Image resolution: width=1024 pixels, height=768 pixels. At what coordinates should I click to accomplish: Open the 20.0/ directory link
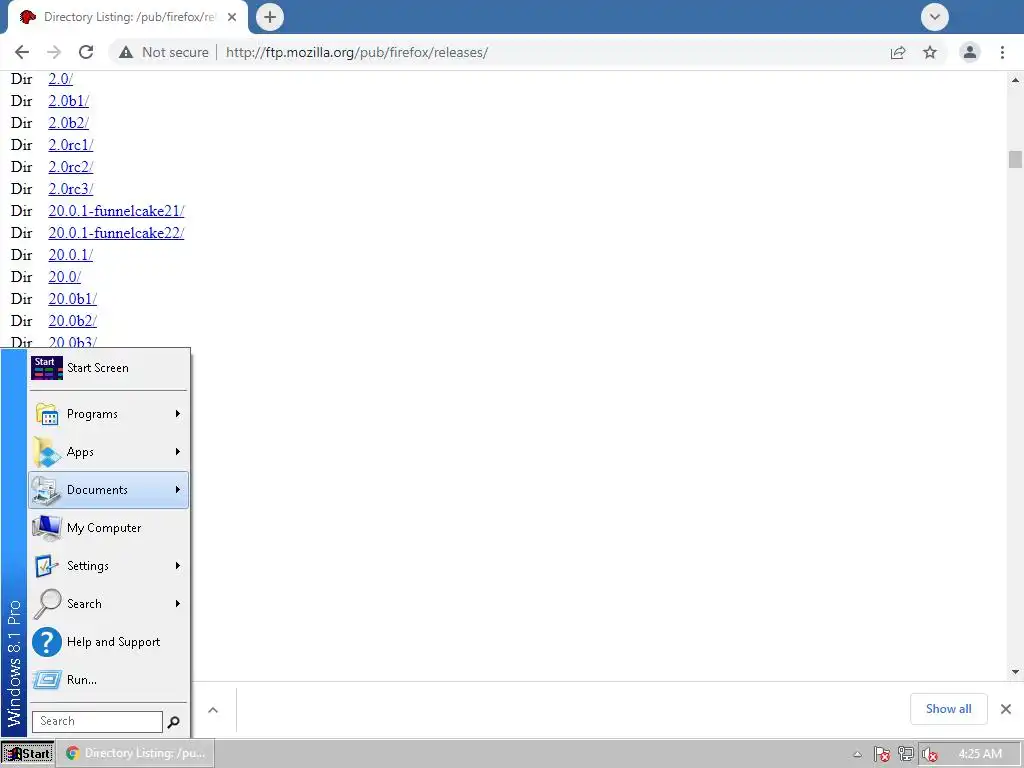pos(65,277)
